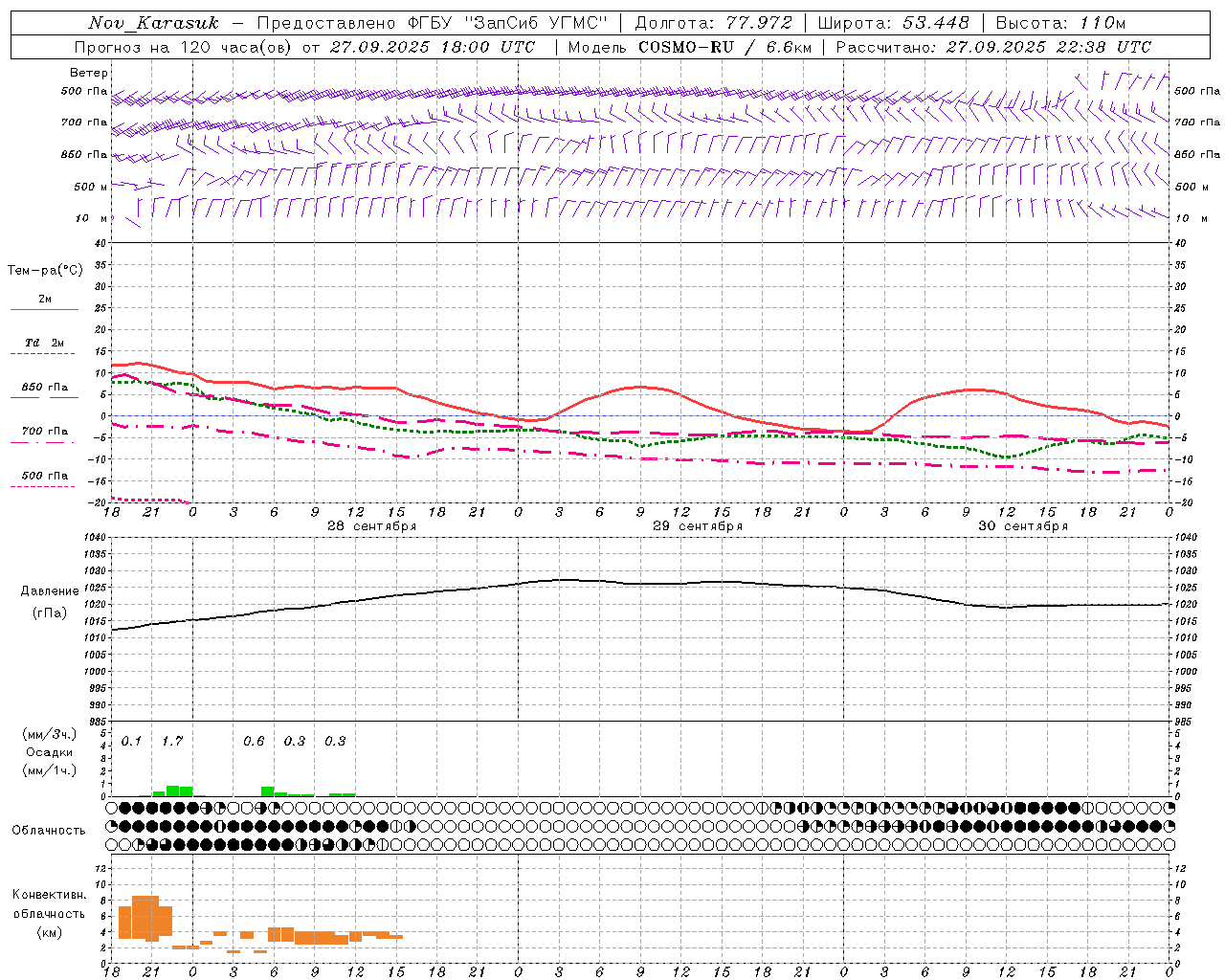Viewport: 1225px width, 980px height.
Task: Select the Осадки precipitation label
Action: pos(50,752)
